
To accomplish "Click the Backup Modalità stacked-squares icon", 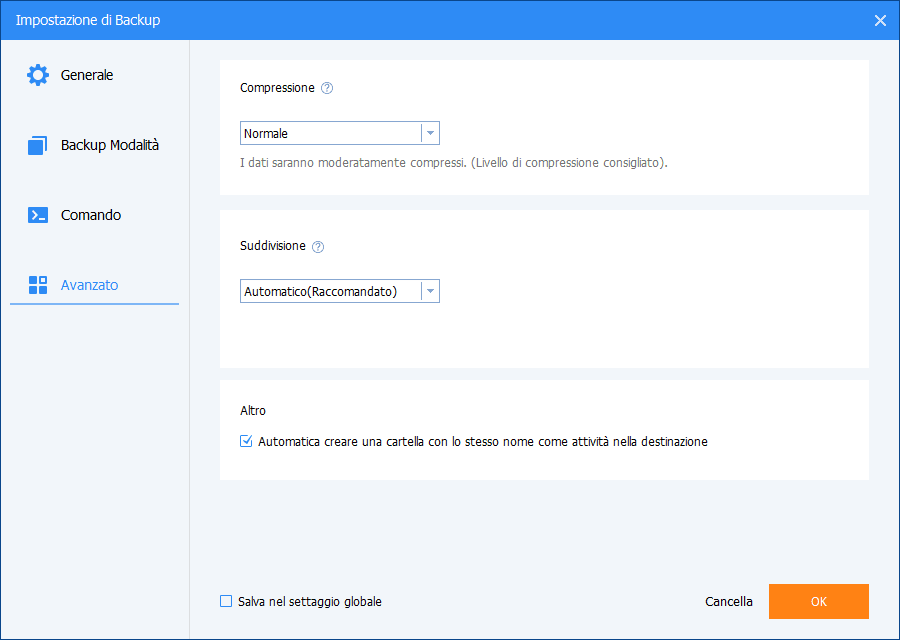I will [38, 145].
